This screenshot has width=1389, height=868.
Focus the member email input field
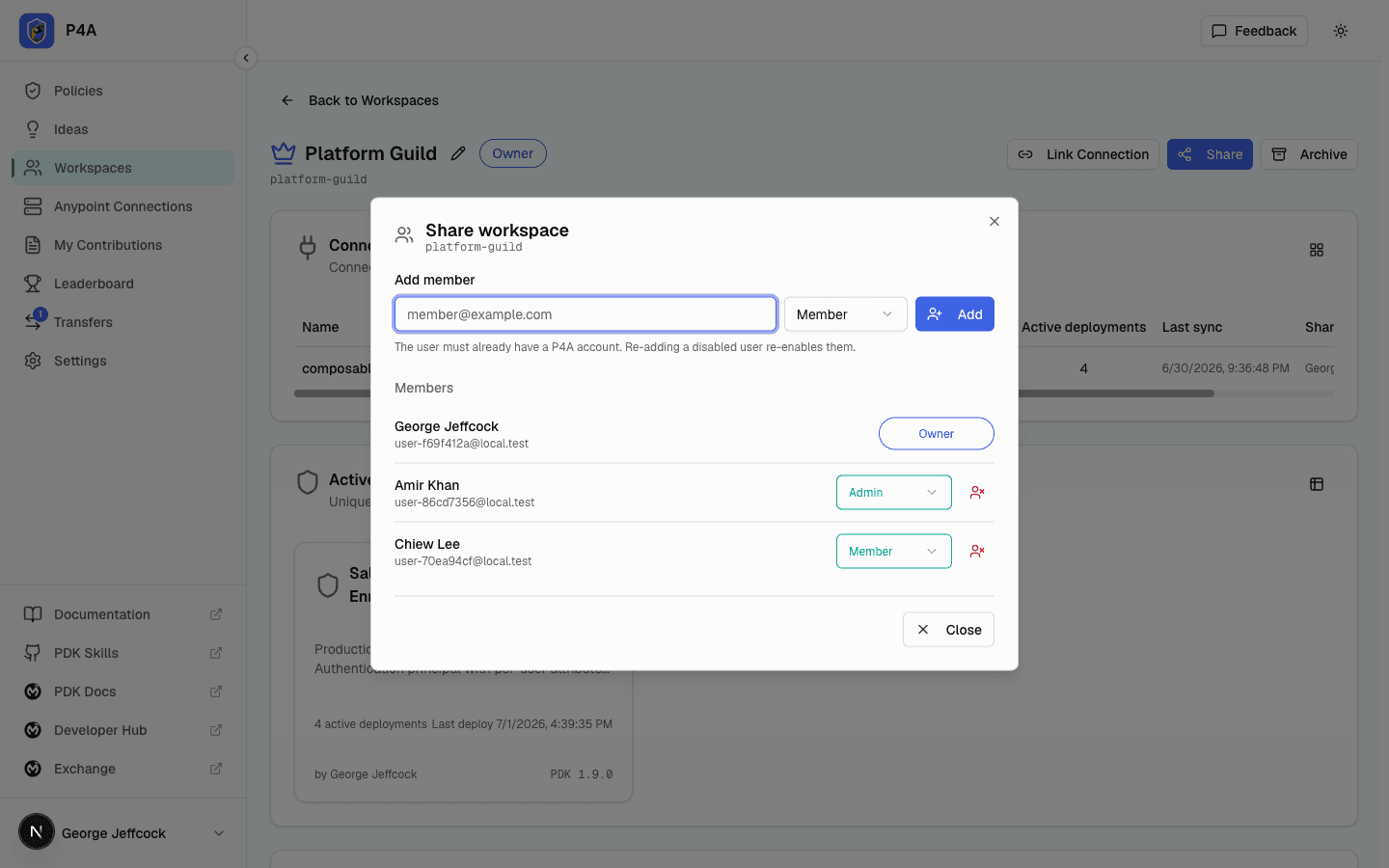click(x=586, y=314)
